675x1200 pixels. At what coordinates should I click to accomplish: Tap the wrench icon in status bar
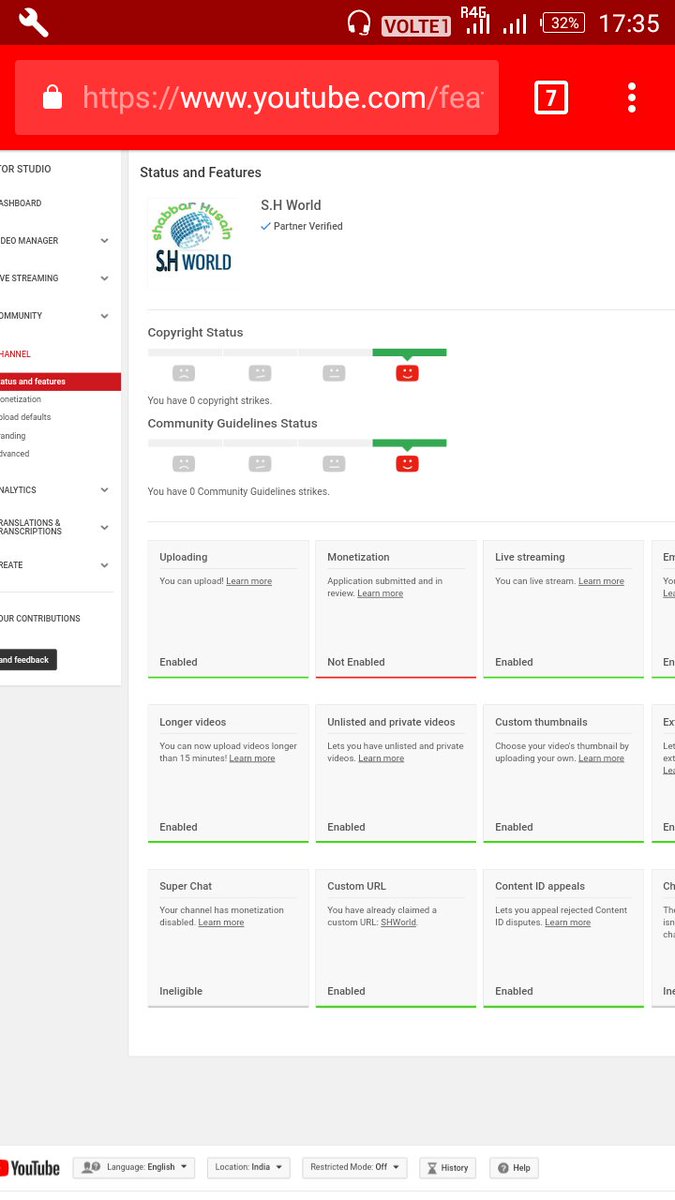coord(33,22)
